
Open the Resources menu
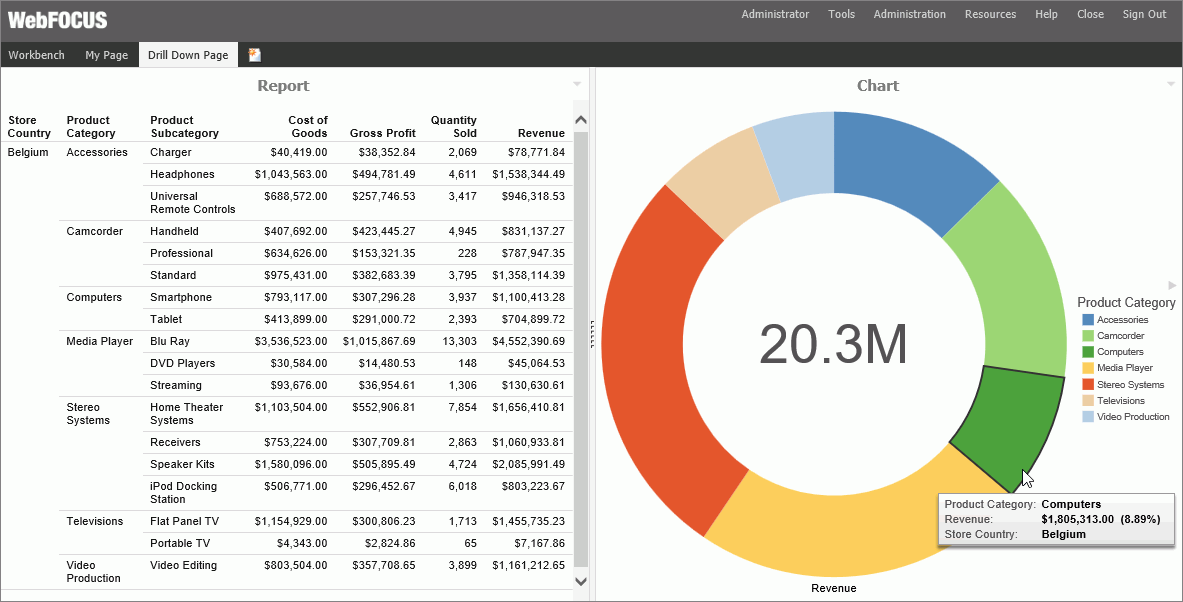point(990,14)
